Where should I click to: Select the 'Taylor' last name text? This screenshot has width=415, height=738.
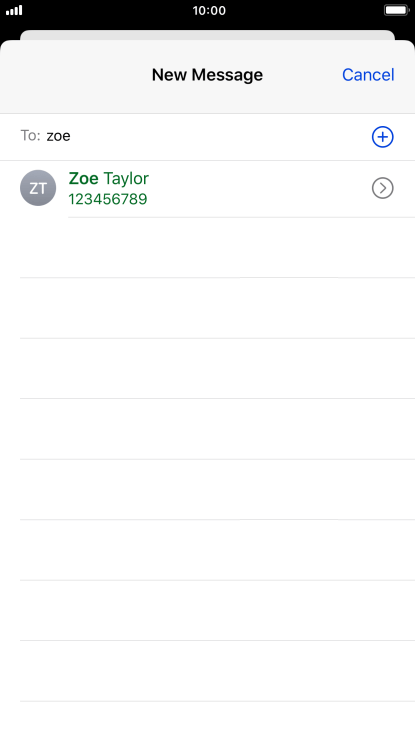pos(126,179)
